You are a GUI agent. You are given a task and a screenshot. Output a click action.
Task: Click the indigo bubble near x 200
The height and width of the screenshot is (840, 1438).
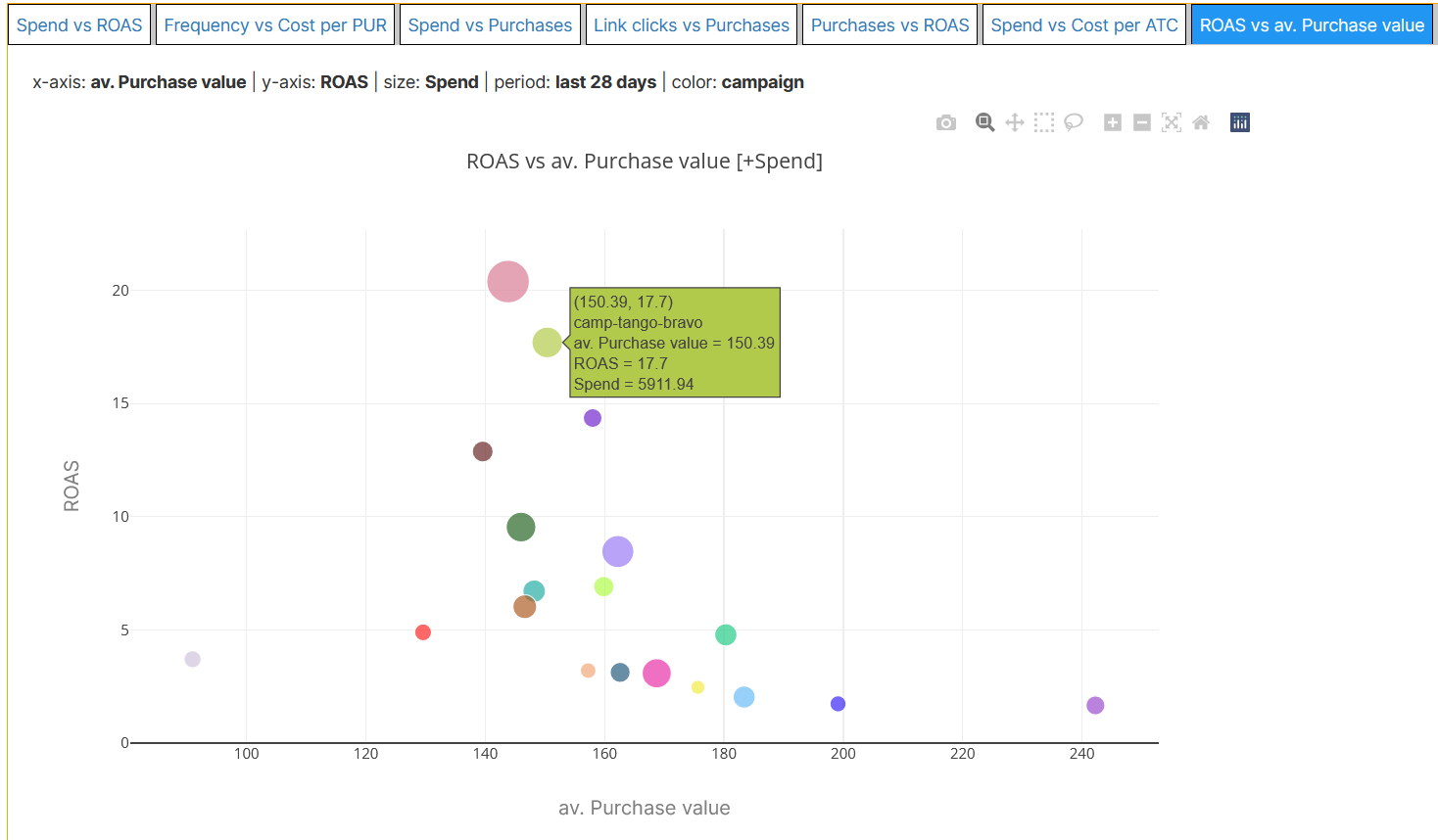(x=838, y=704)
